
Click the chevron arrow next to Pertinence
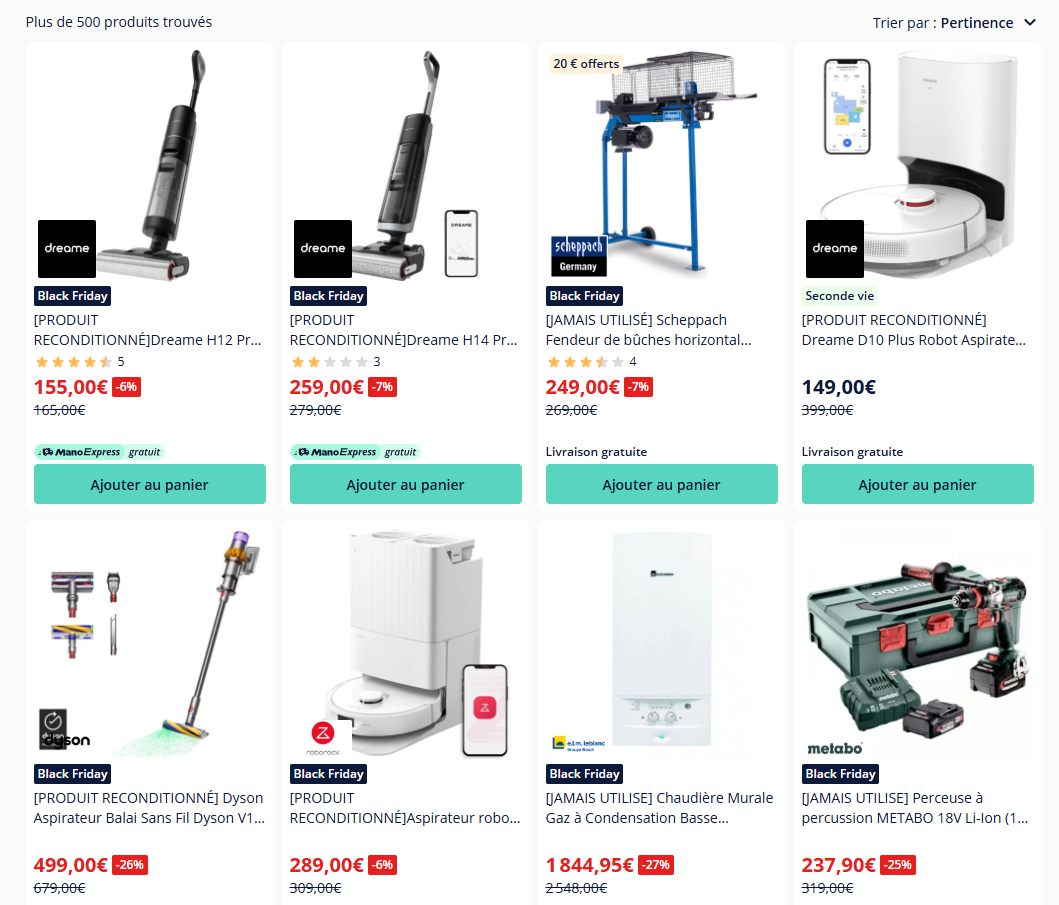click(1029, 22)
